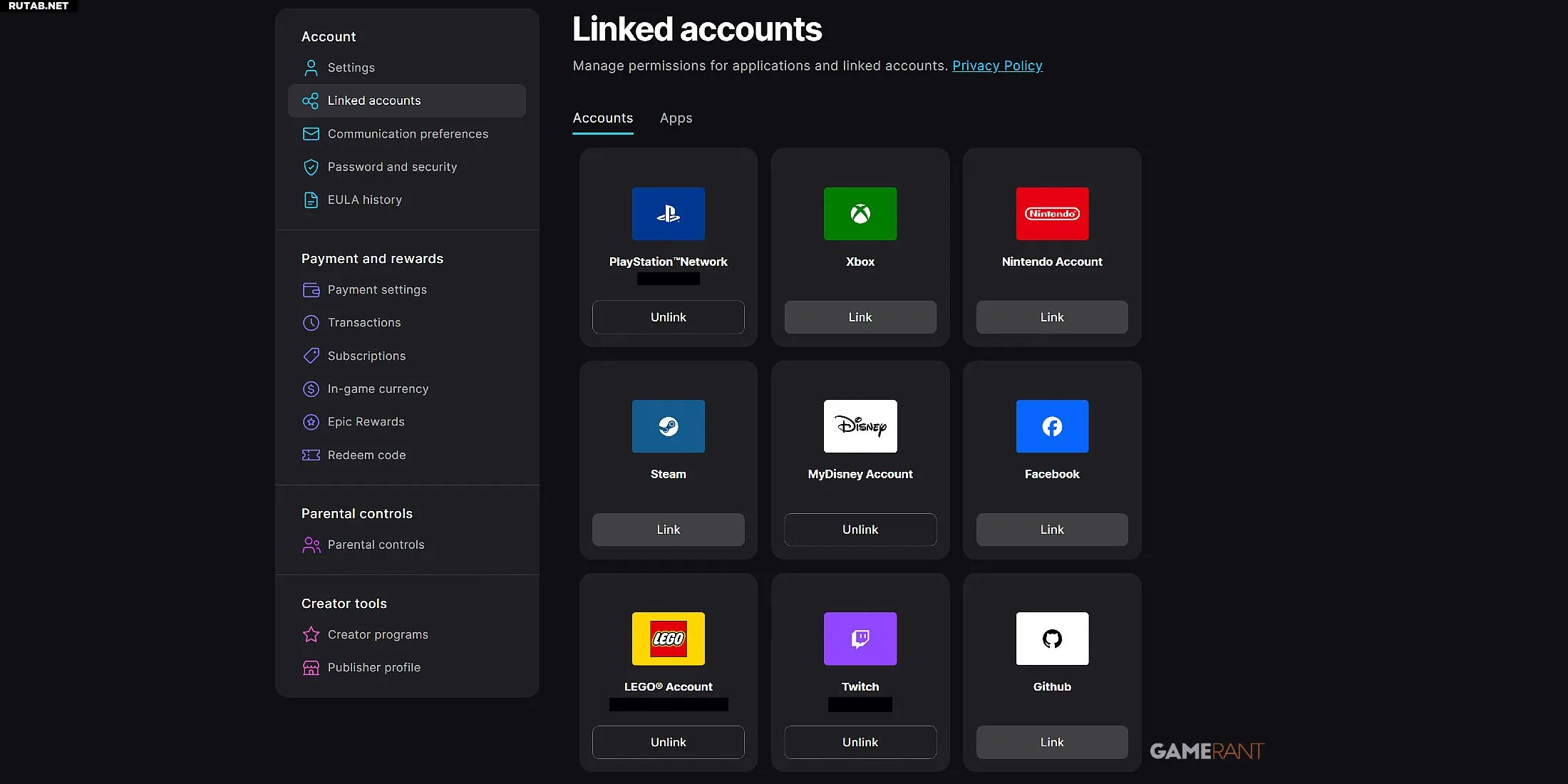
Task: Click the Redeem code ticket icon
Action: coord(311,455)
